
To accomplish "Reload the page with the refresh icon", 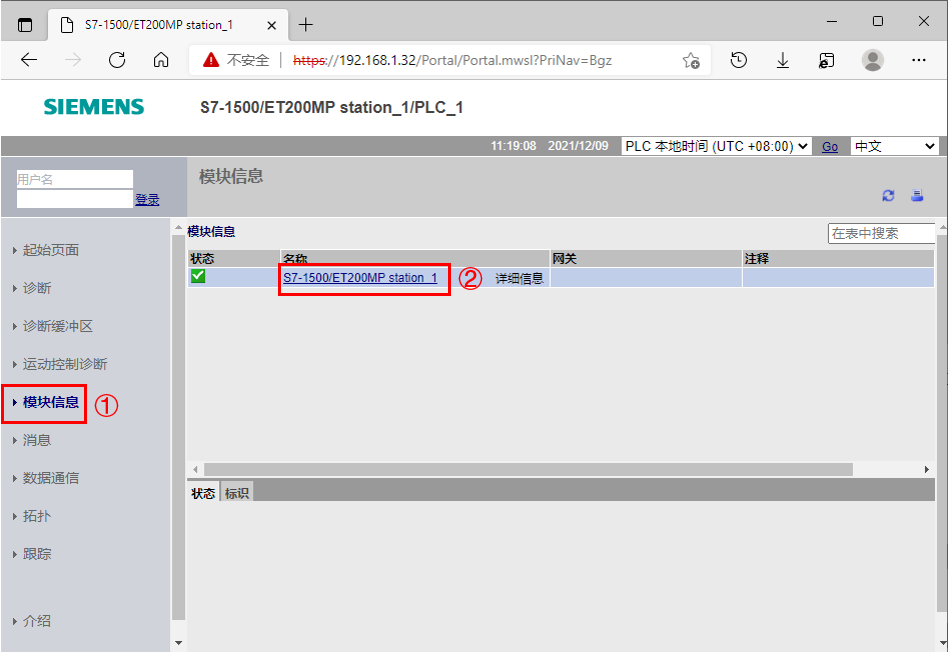I will 117,60.
